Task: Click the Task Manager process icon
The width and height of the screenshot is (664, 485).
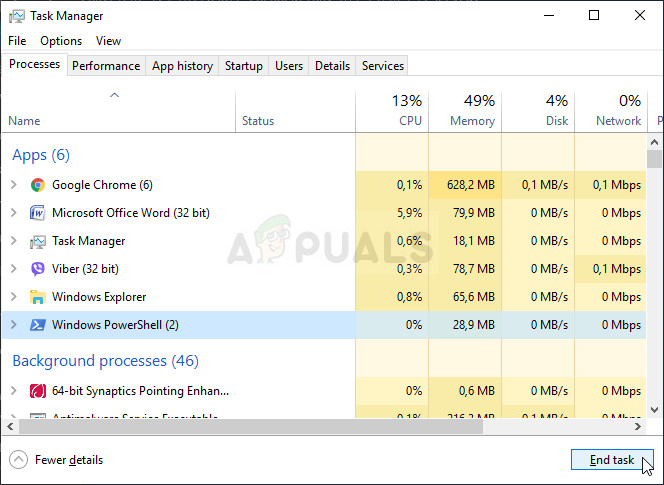Action: pyautogui.click(x=38, y=241)
